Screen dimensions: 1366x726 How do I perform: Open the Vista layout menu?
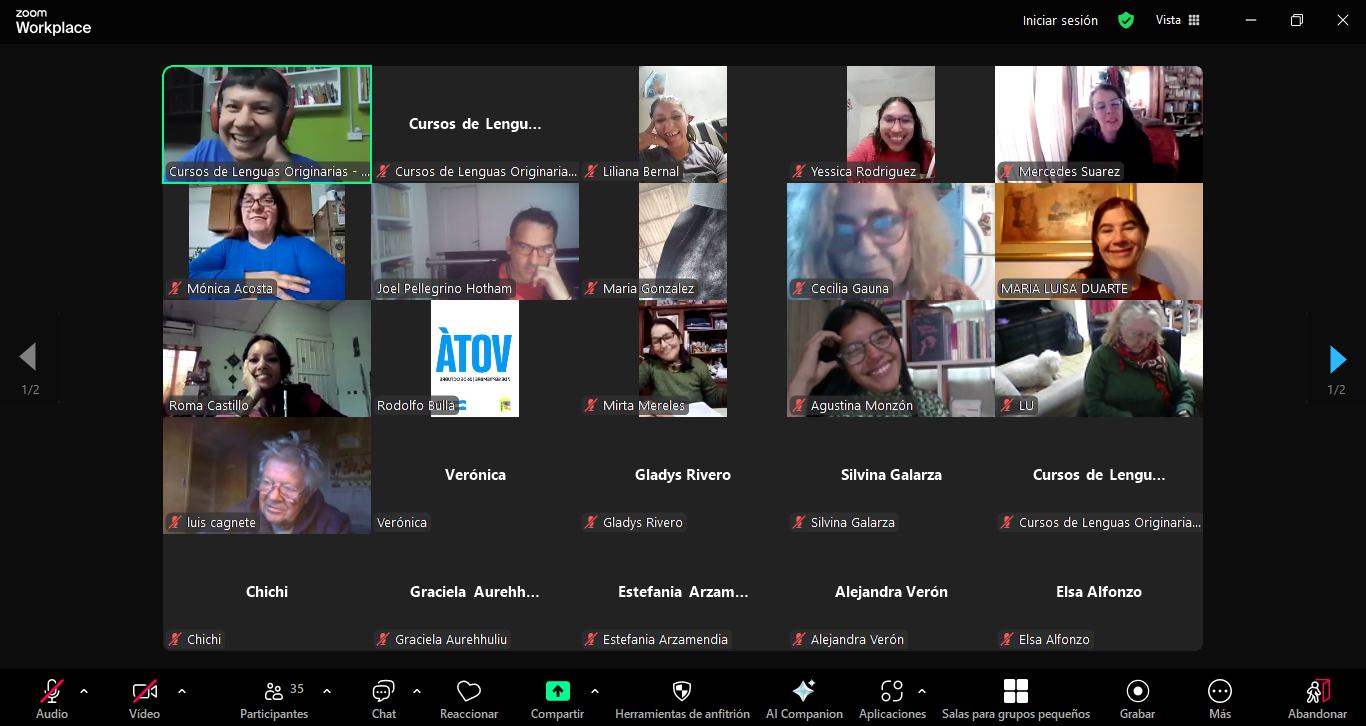click(1177, 20)
